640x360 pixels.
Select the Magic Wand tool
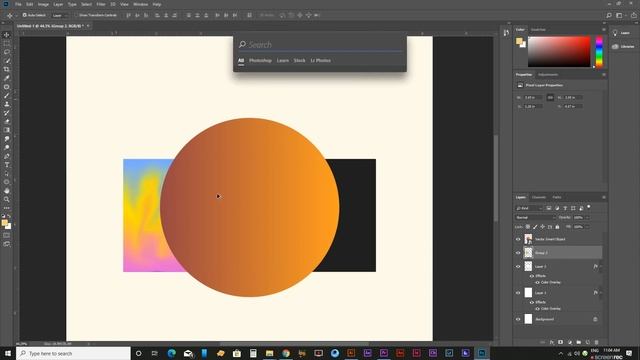point(7,61)
